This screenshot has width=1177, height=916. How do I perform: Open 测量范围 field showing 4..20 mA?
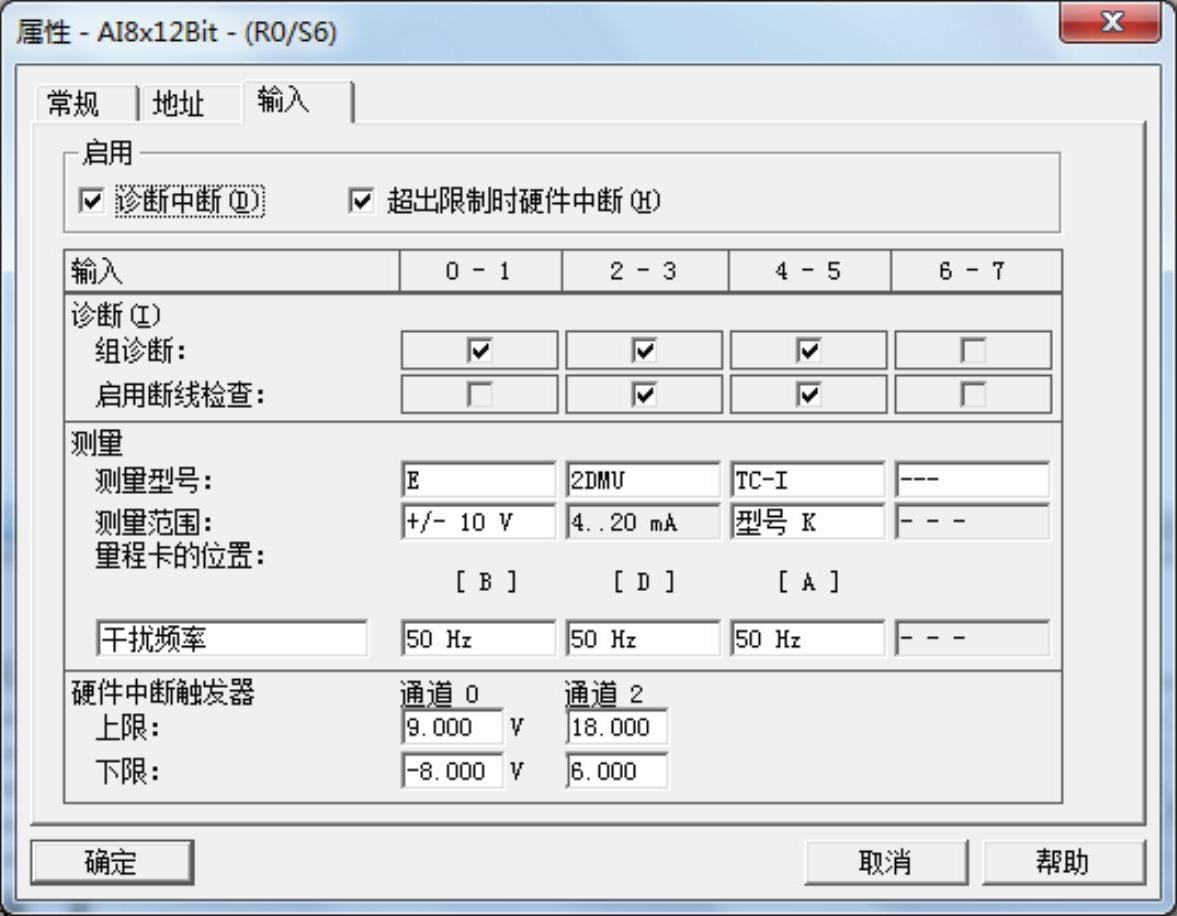pyautogui.click(x=643, y=522)
